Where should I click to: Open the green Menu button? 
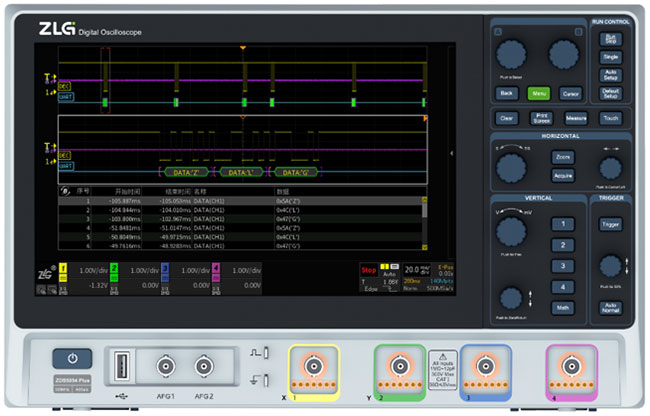coord(539,93)
